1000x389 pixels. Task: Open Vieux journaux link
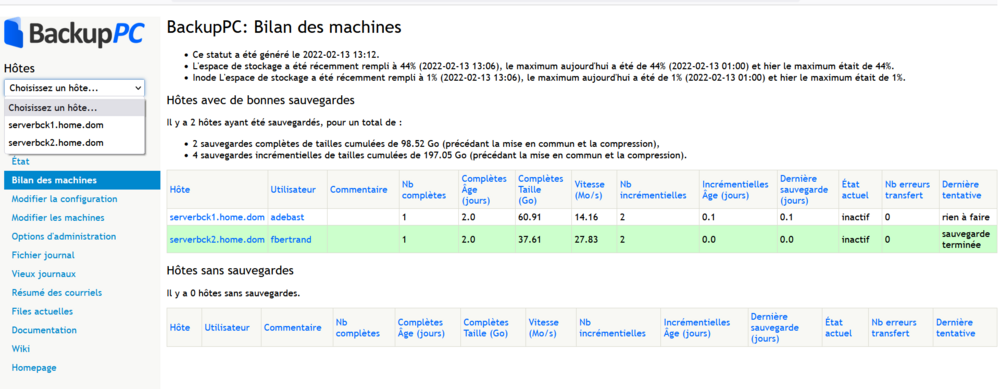pyautogui.click(x=43, y=274)
